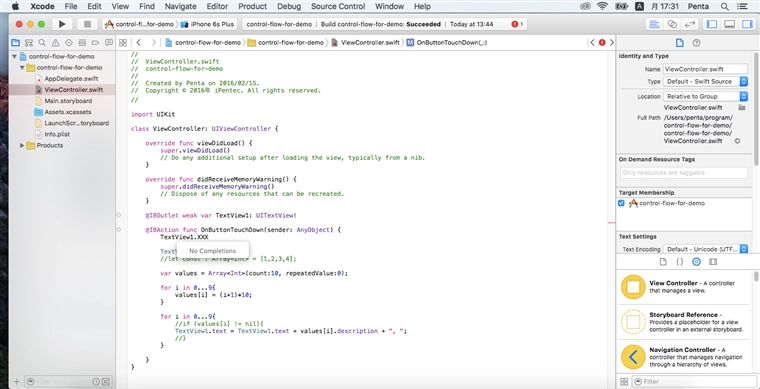Image resolution: width=760 pixels, height=389 pixels.
Task: Switch to Standard editor
Action: 654,24
